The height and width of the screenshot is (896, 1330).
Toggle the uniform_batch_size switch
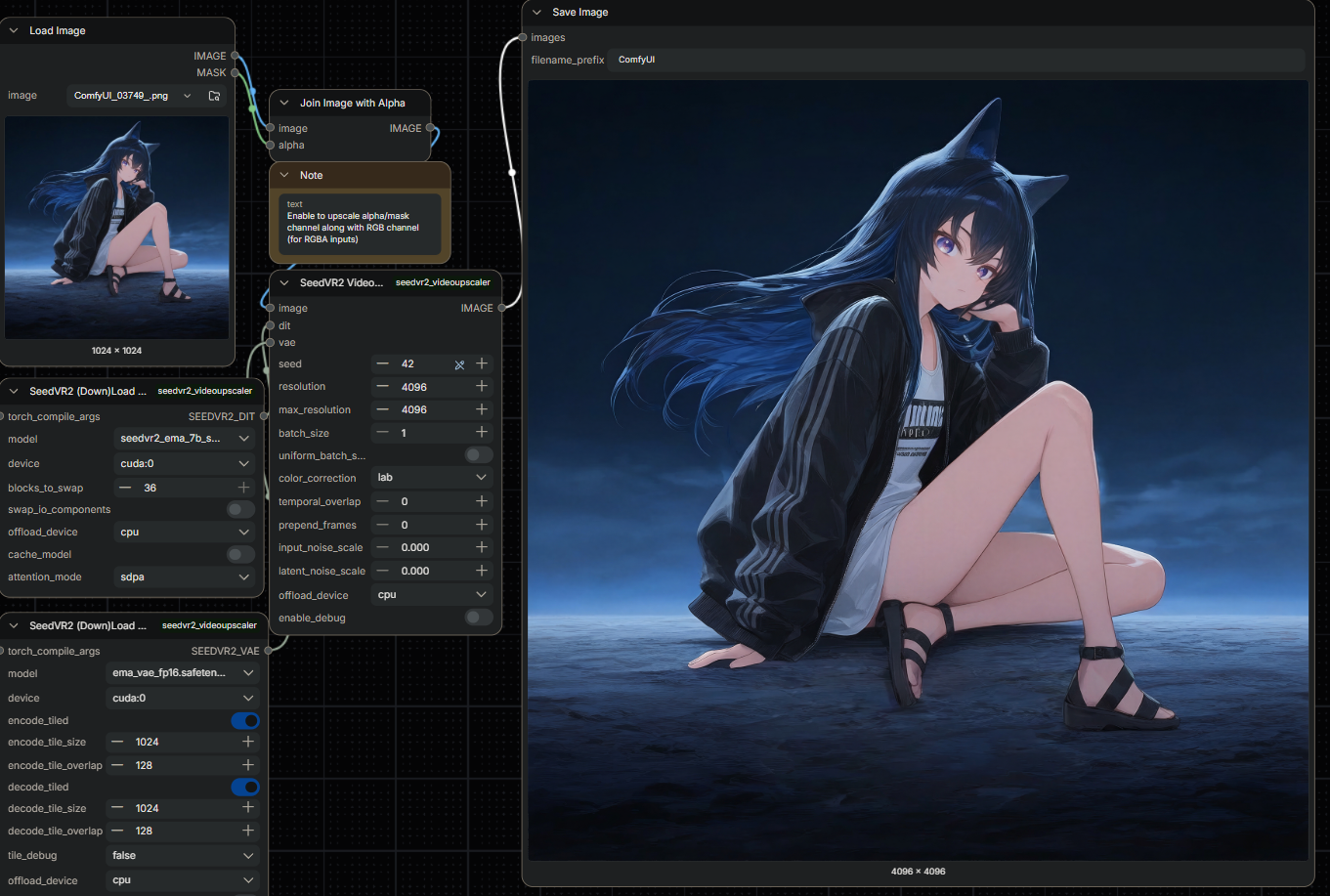pos(479,455)
